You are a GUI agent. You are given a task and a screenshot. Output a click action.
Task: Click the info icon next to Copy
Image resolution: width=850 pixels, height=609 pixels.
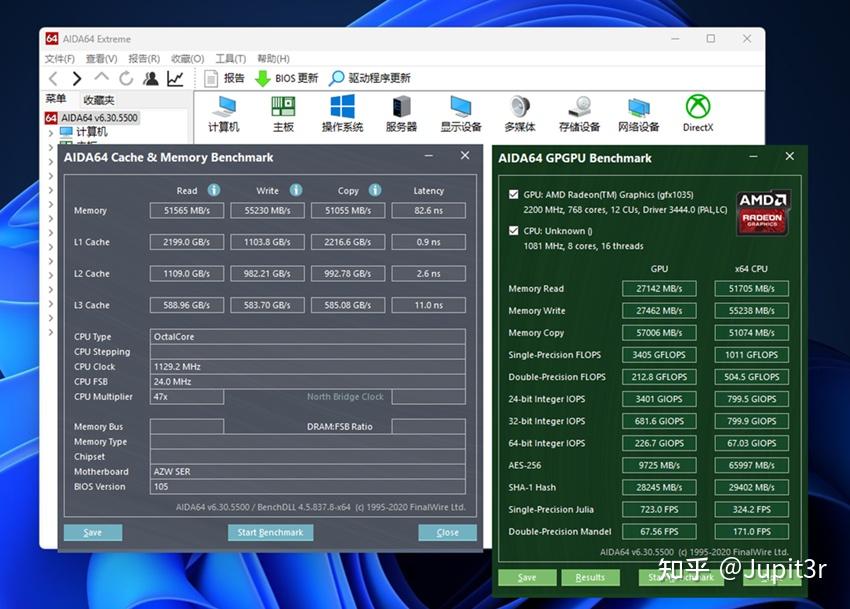375,190
